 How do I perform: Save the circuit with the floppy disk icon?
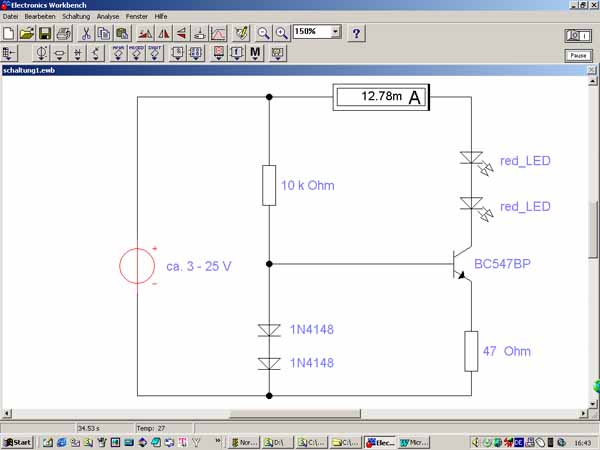[x=45, y=33]
